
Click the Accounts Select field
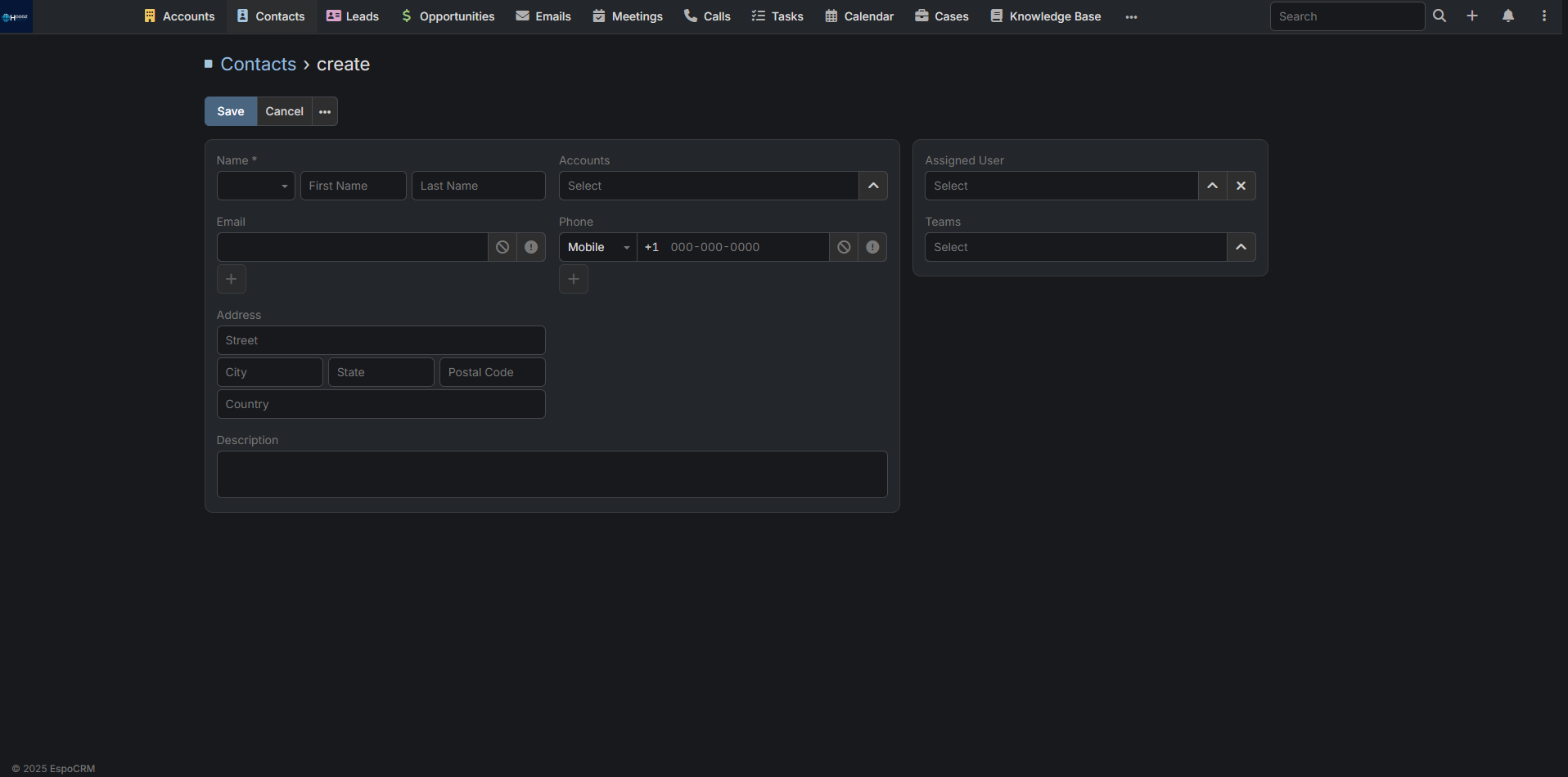tap(709, 186)
